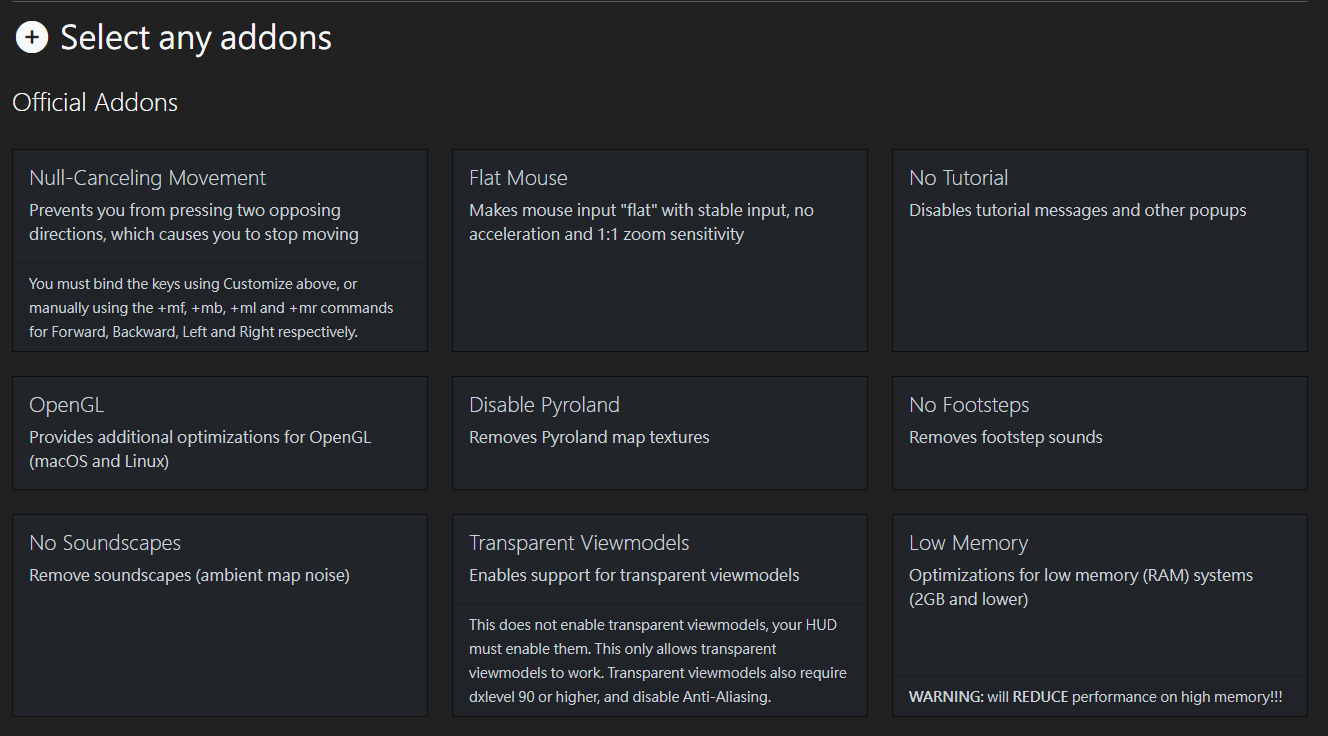Select the No Tutorial addon card
This screenshot has width=1328, height=736.
coord(1100,250)
